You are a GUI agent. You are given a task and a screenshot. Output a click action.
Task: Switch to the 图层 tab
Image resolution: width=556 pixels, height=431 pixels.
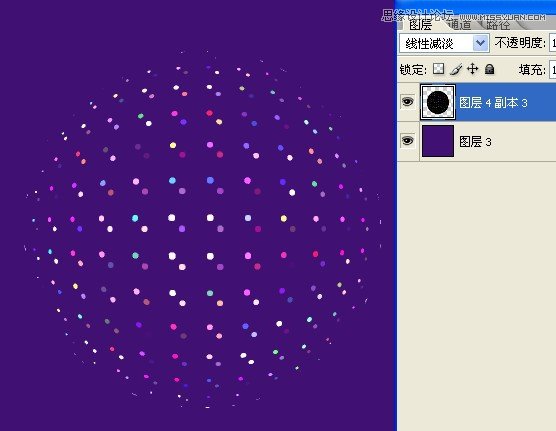tap(421, 24)
